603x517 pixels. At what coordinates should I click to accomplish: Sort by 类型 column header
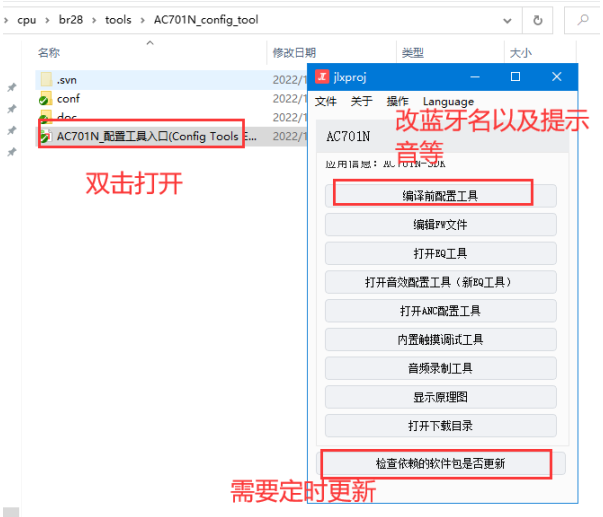pyautogui.click(x=413, y=53)
